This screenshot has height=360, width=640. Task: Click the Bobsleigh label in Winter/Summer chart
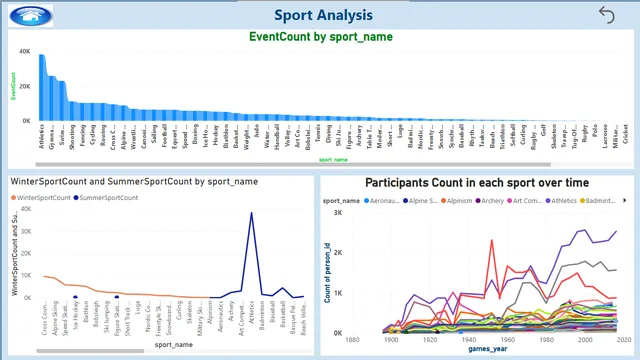tap(96, 314)
